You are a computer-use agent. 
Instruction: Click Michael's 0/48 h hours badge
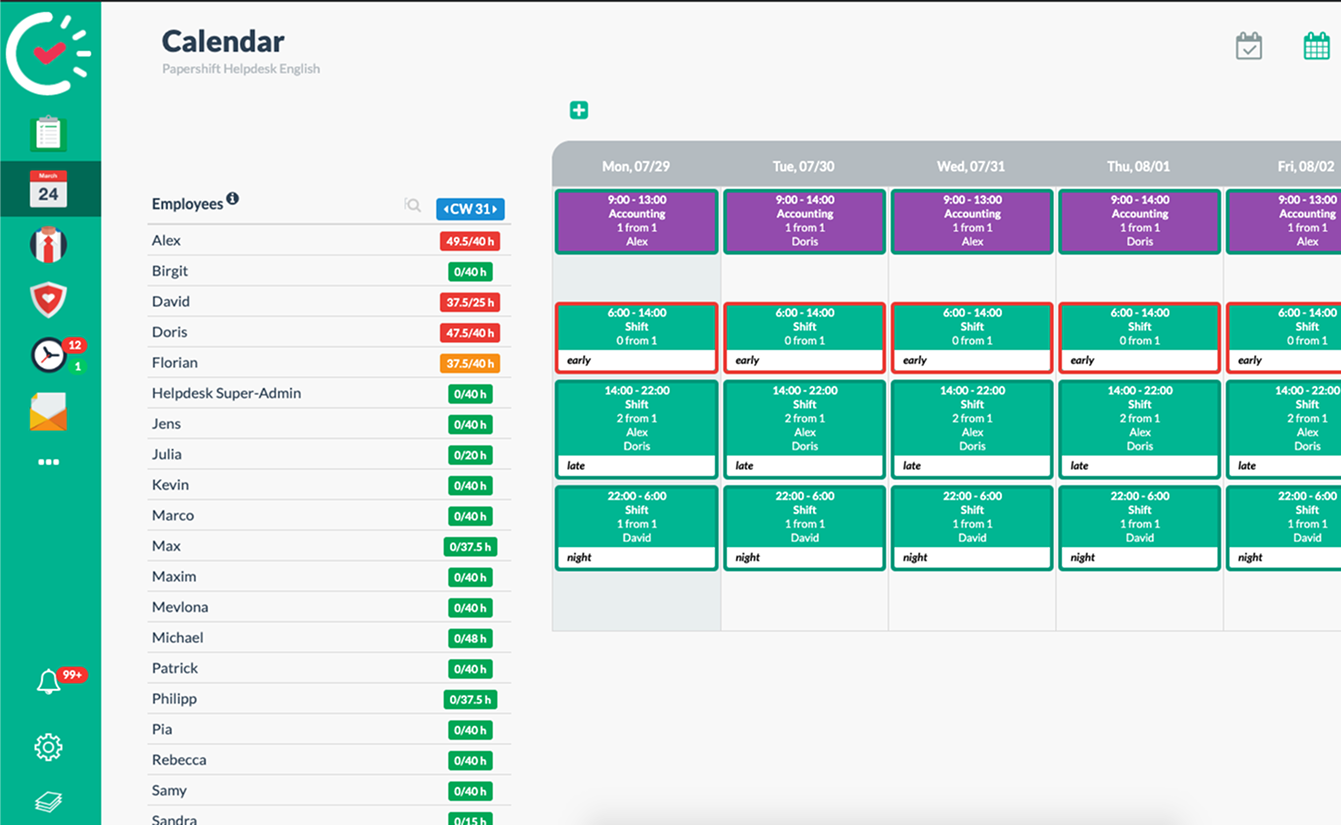click(x=470, y=638)
